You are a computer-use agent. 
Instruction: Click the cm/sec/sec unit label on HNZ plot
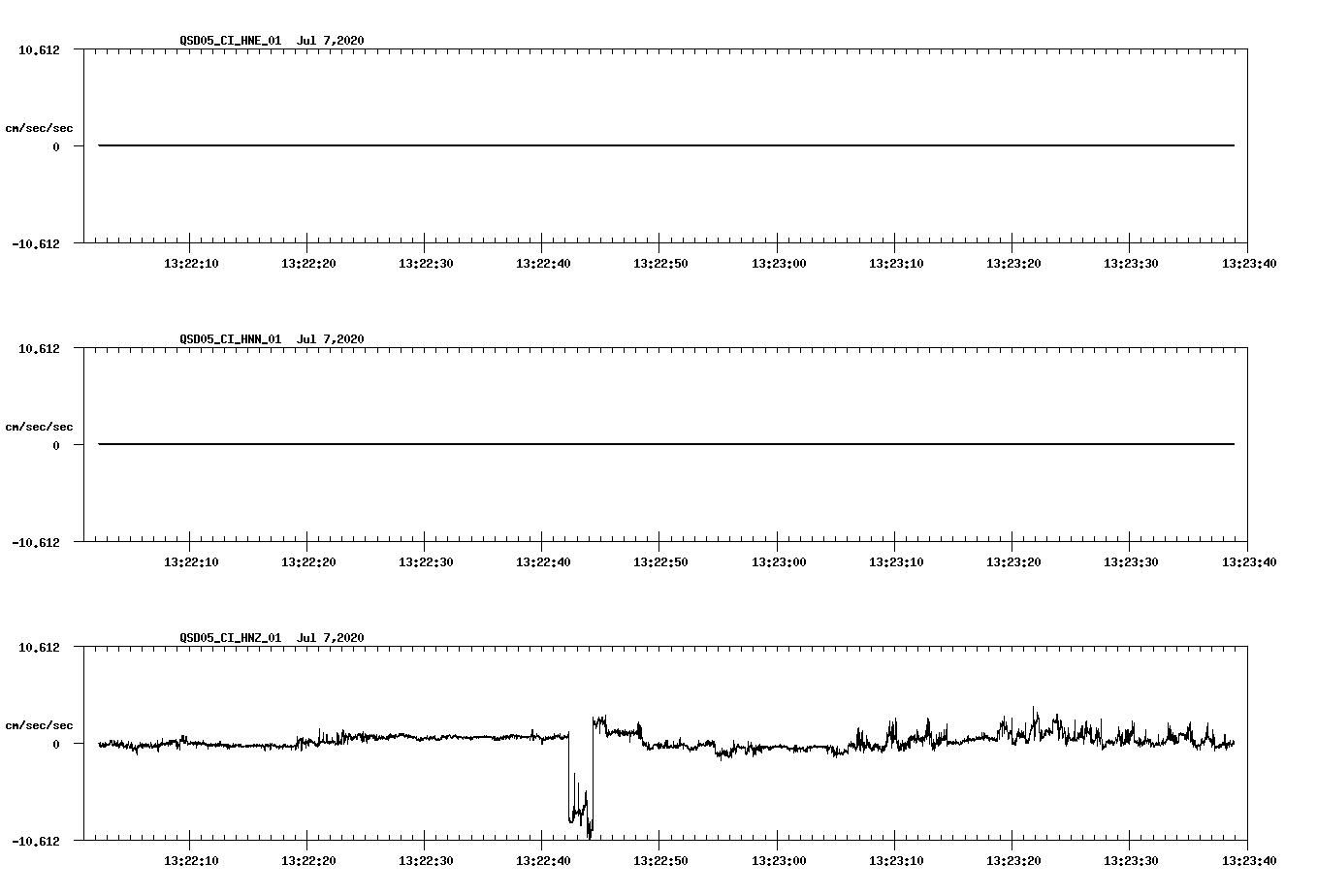(39, 725)
